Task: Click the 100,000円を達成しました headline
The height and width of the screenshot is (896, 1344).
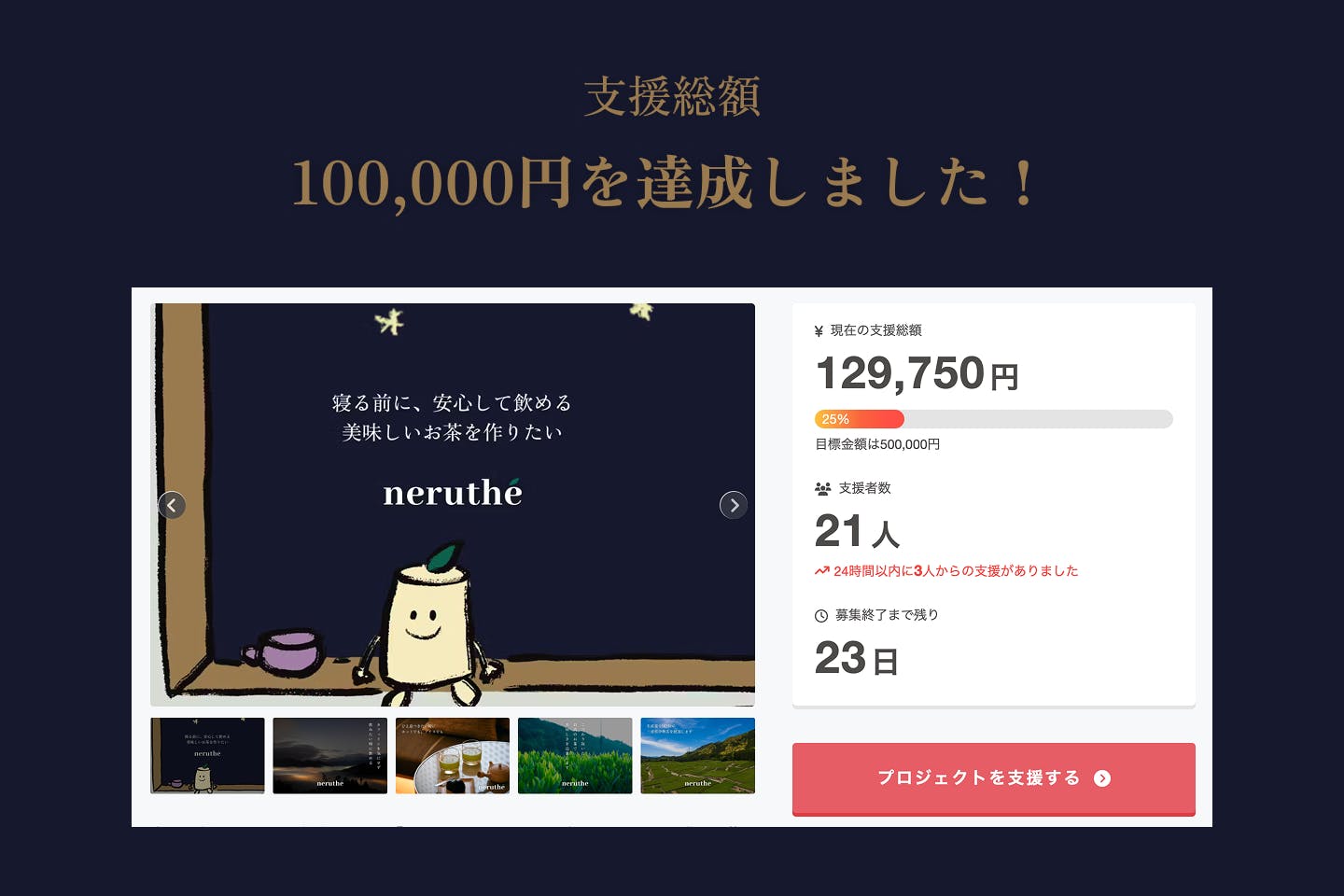Action: click(665, 183)
